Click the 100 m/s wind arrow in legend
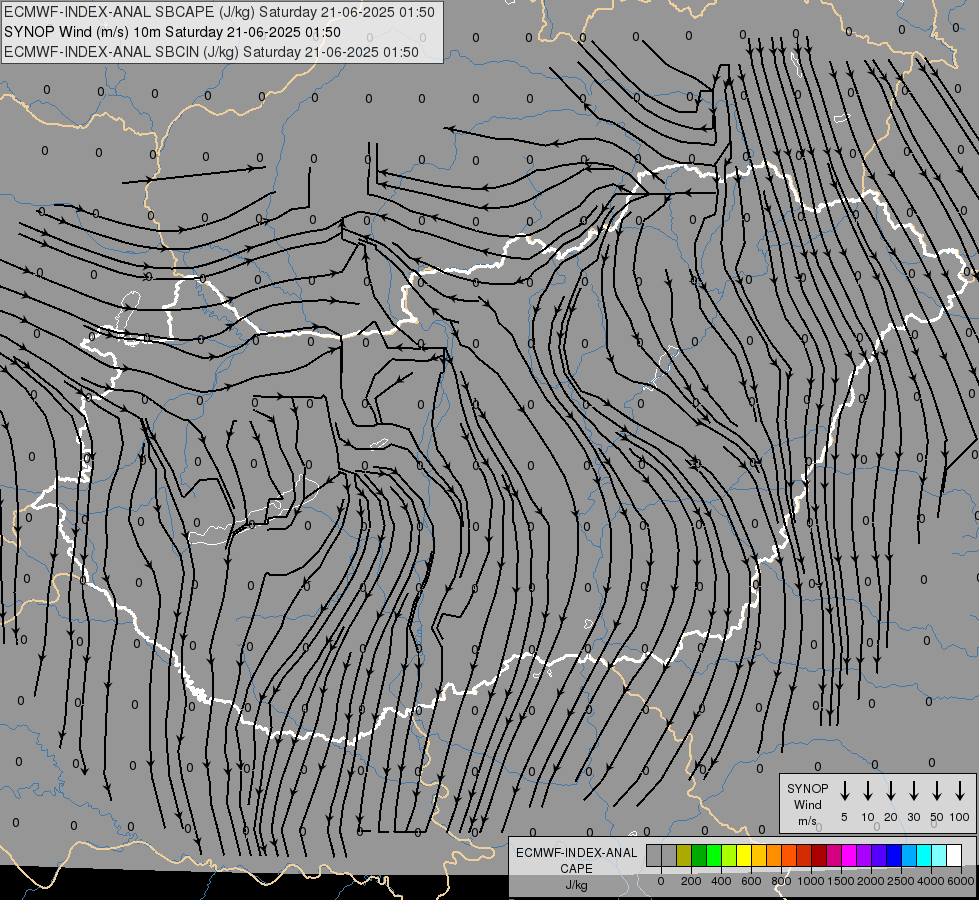The width and height of the screenshot is (979, 900). tap(960, 791)
